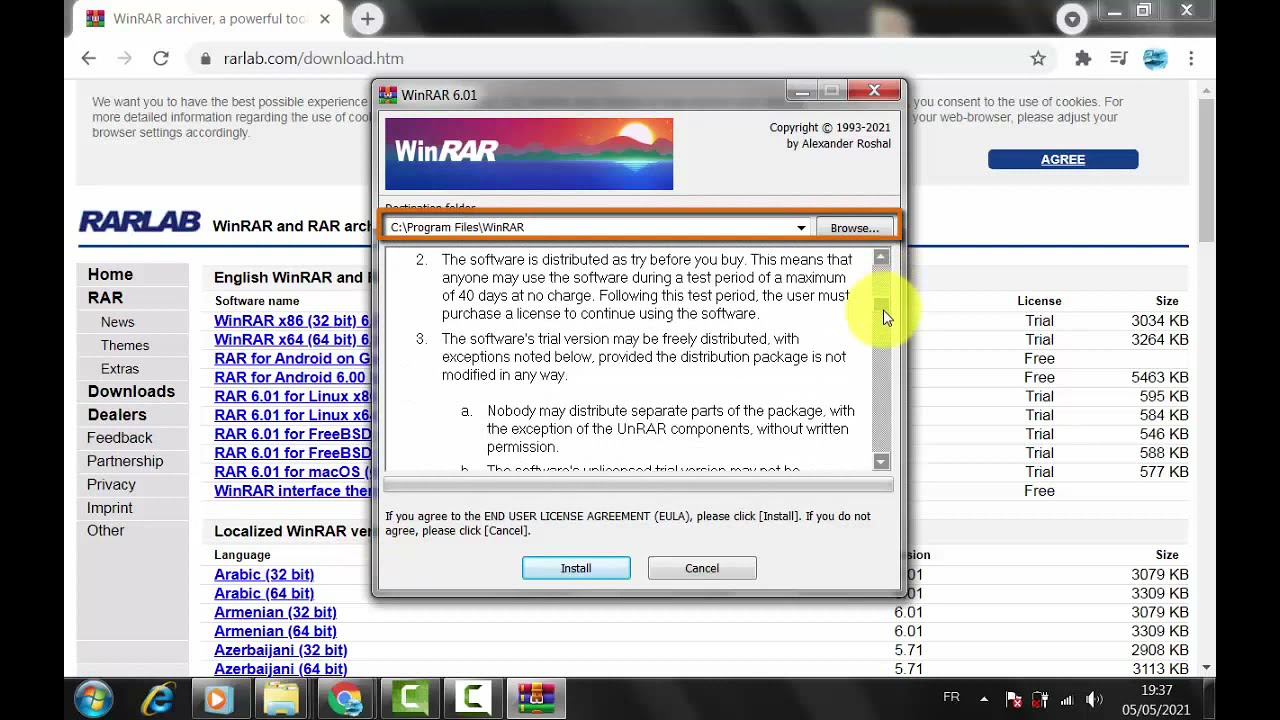Click the WinRAR 6.01 title bar icon
Screen dimensions: 1280x720
point(388,94)
